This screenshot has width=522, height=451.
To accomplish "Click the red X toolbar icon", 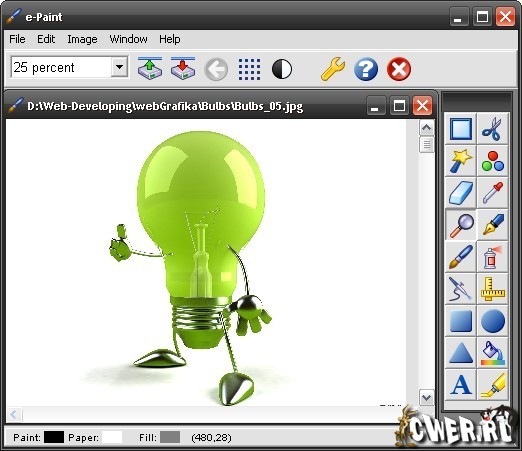I will [399, 69].
